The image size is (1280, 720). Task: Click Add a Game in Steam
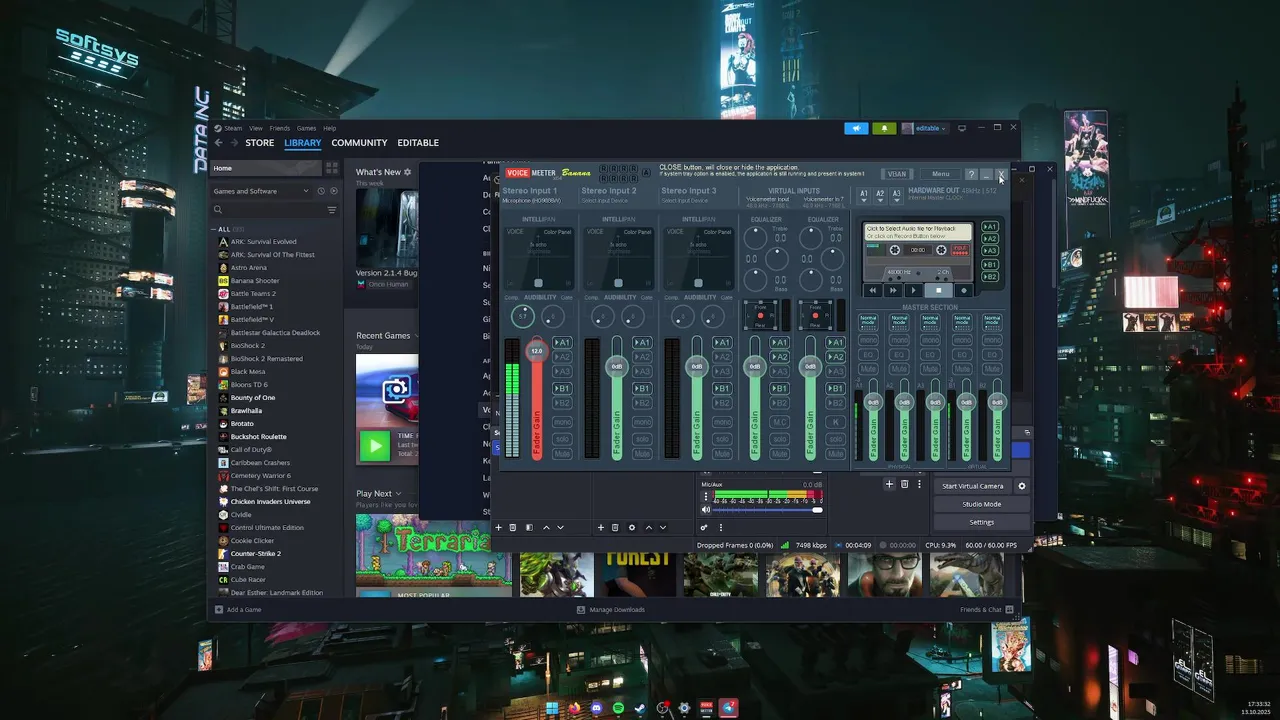238,609
